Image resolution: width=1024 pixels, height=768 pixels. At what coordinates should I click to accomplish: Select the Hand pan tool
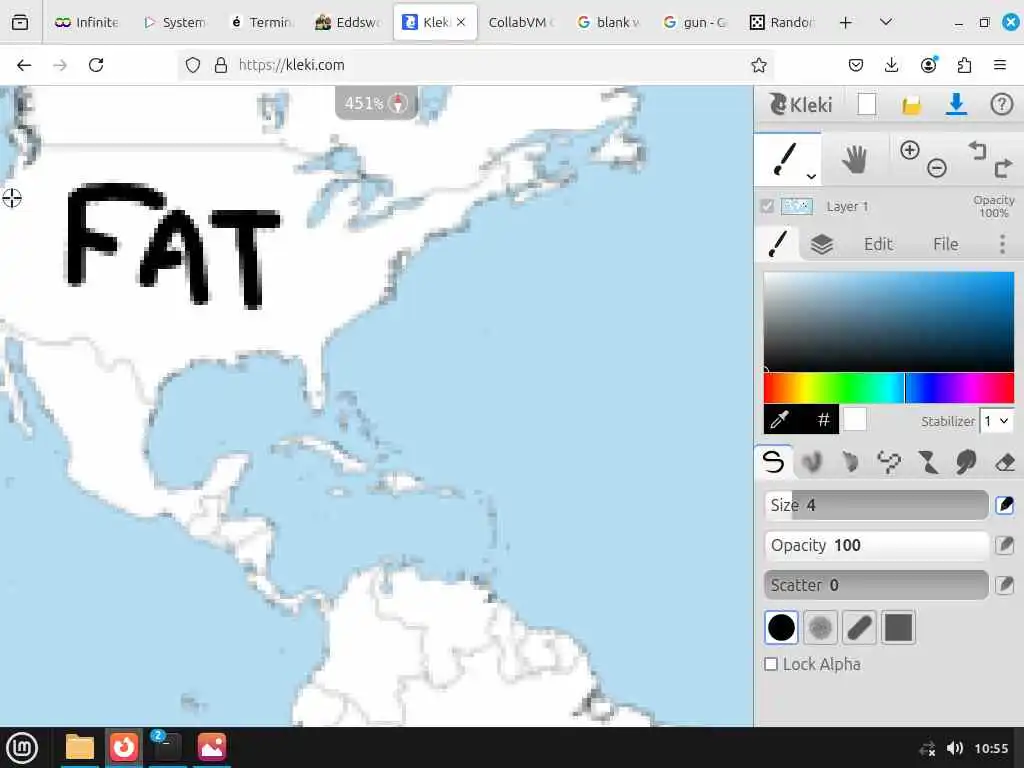[854, 159]
